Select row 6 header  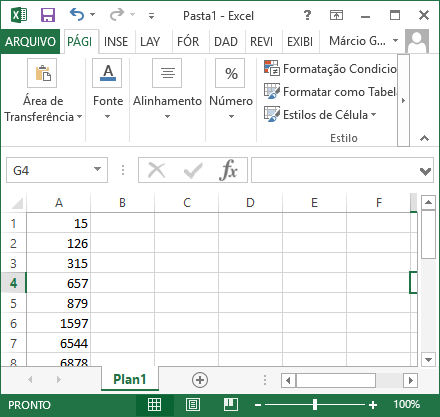click(13, 323)
